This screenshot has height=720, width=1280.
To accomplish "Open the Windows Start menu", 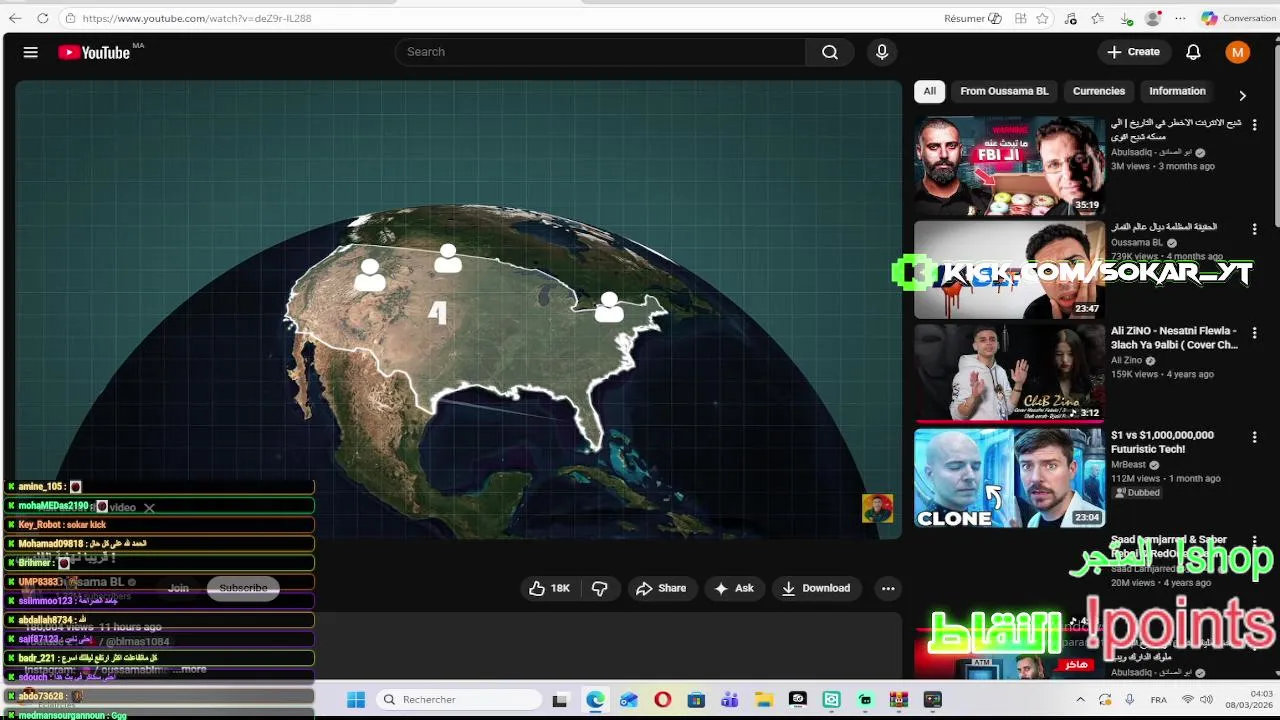I will 356,700.
